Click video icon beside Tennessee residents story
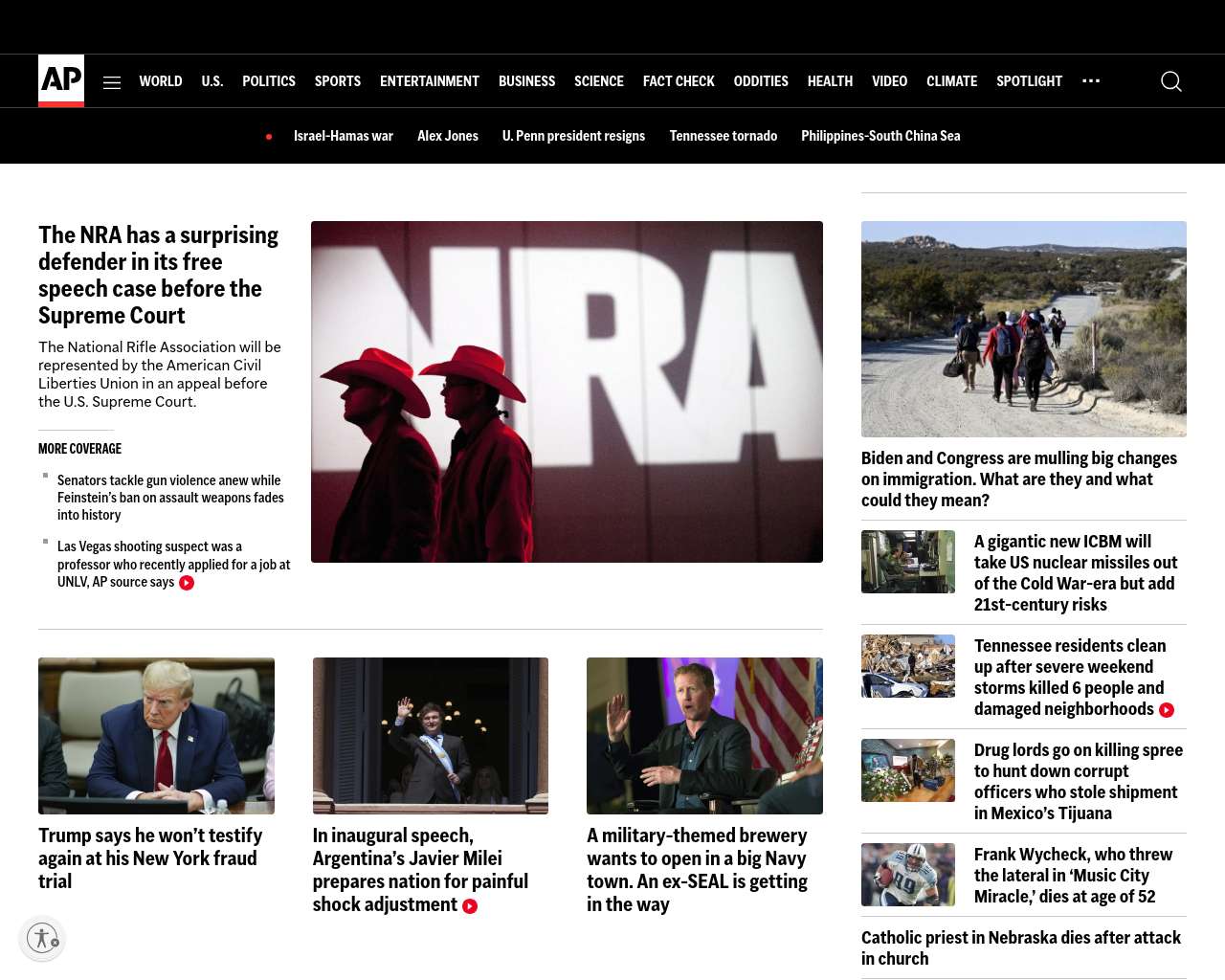Screen dimensions: 1225x980 pyautogui.click(x=1167, y=710)
